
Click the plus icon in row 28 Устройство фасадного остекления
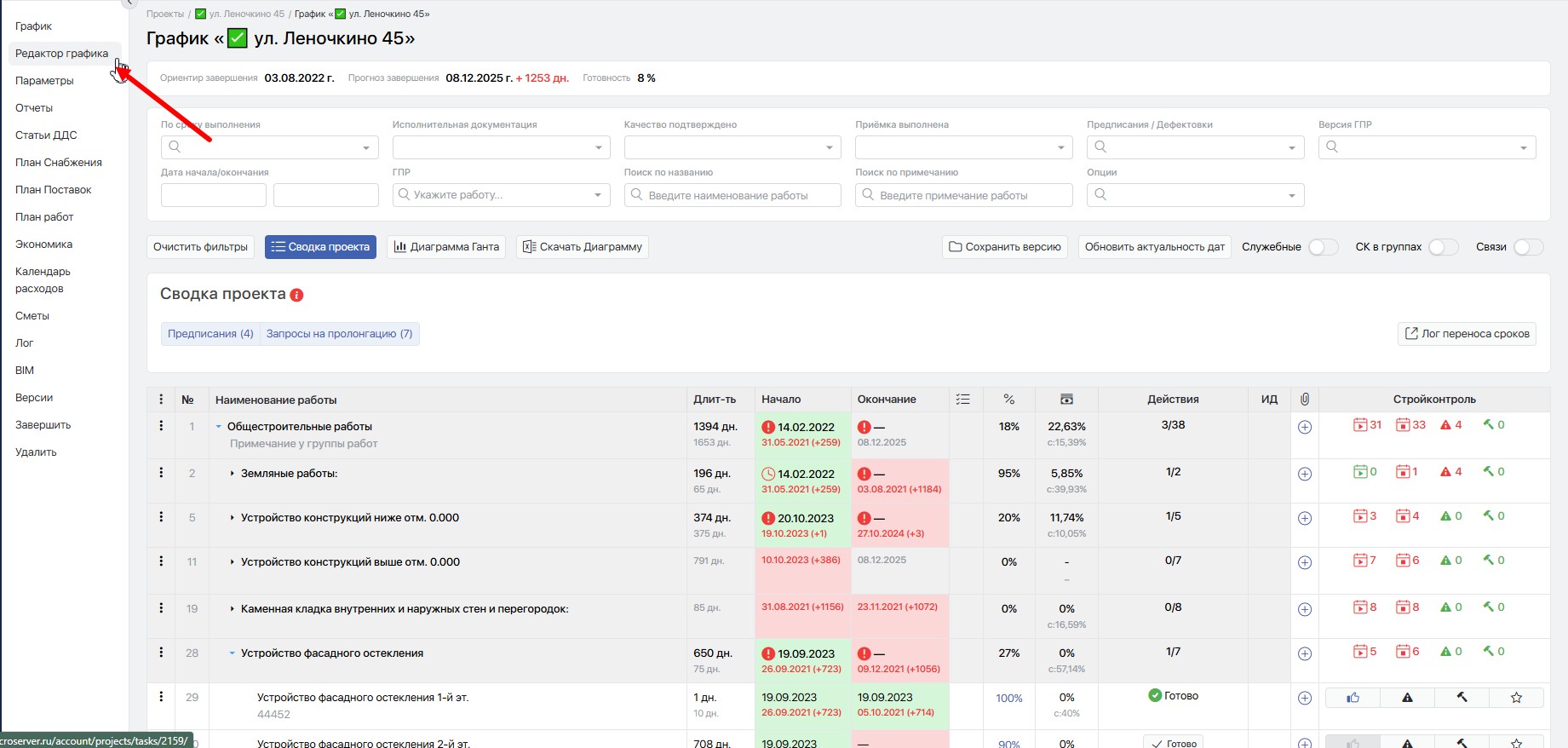(x=1305, y=653)
